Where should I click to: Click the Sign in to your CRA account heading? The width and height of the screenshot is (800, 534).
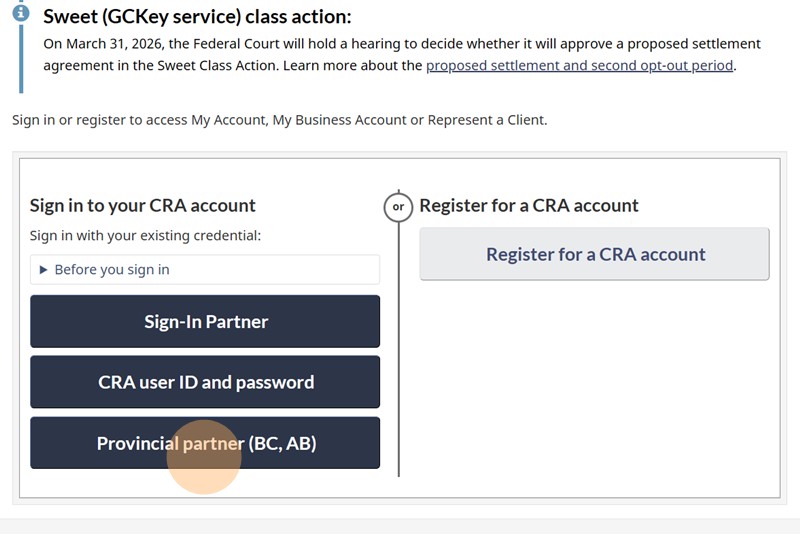pyautogui.click(x=143, y=205)
